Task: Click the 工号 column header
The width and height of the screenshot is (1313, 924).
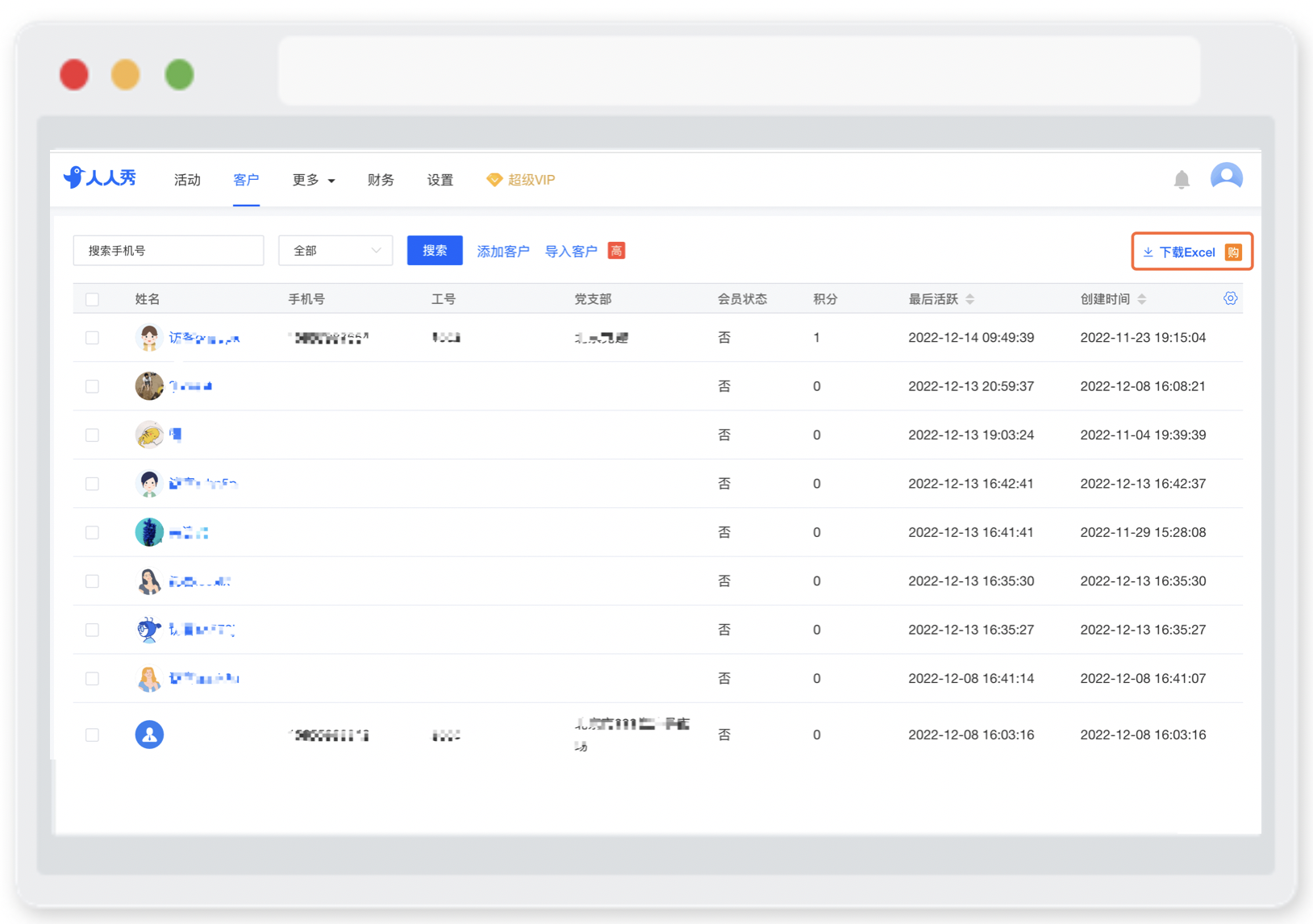Action: point(444,299)
